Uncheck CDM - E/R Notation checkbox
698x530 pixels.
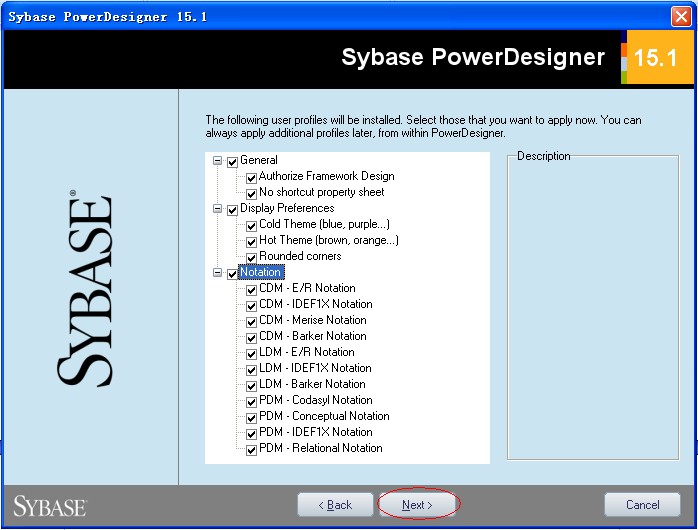[252, 289]
